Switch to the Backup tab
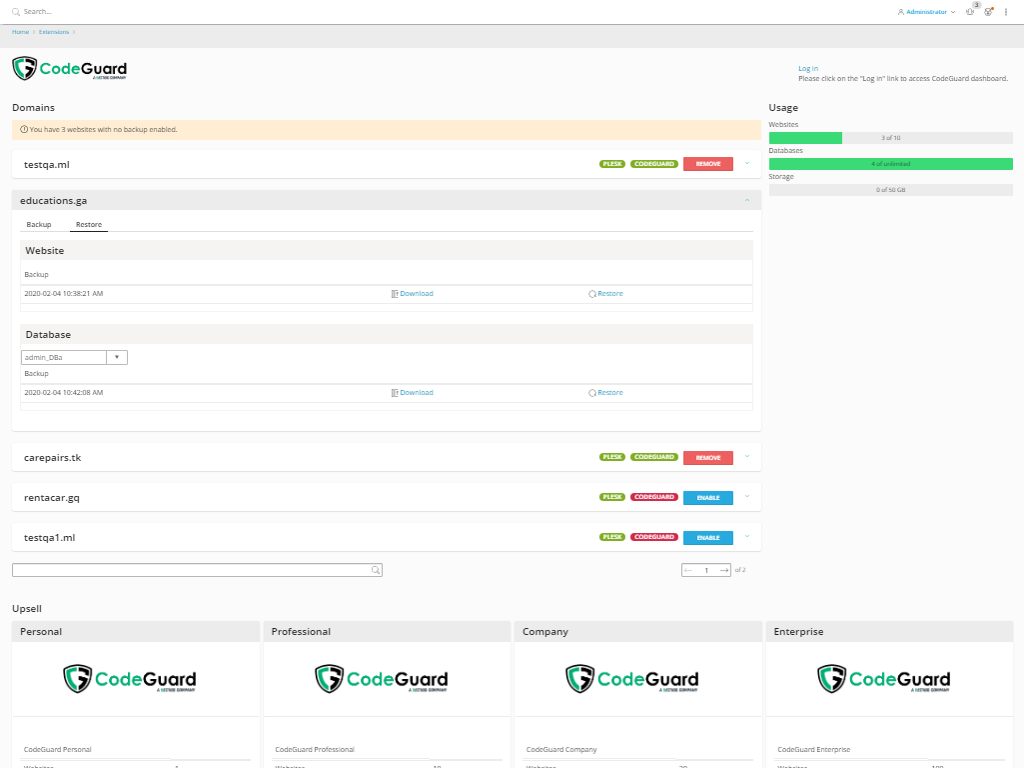This screenshot has width=1024, height=768. (x=39, y=225)
